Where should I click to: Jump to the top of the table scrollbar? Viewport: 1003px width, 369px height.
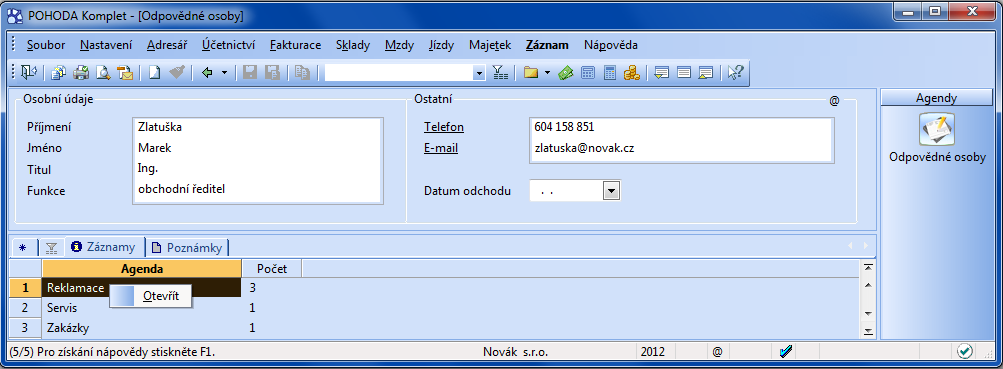(x=868, y=267)
